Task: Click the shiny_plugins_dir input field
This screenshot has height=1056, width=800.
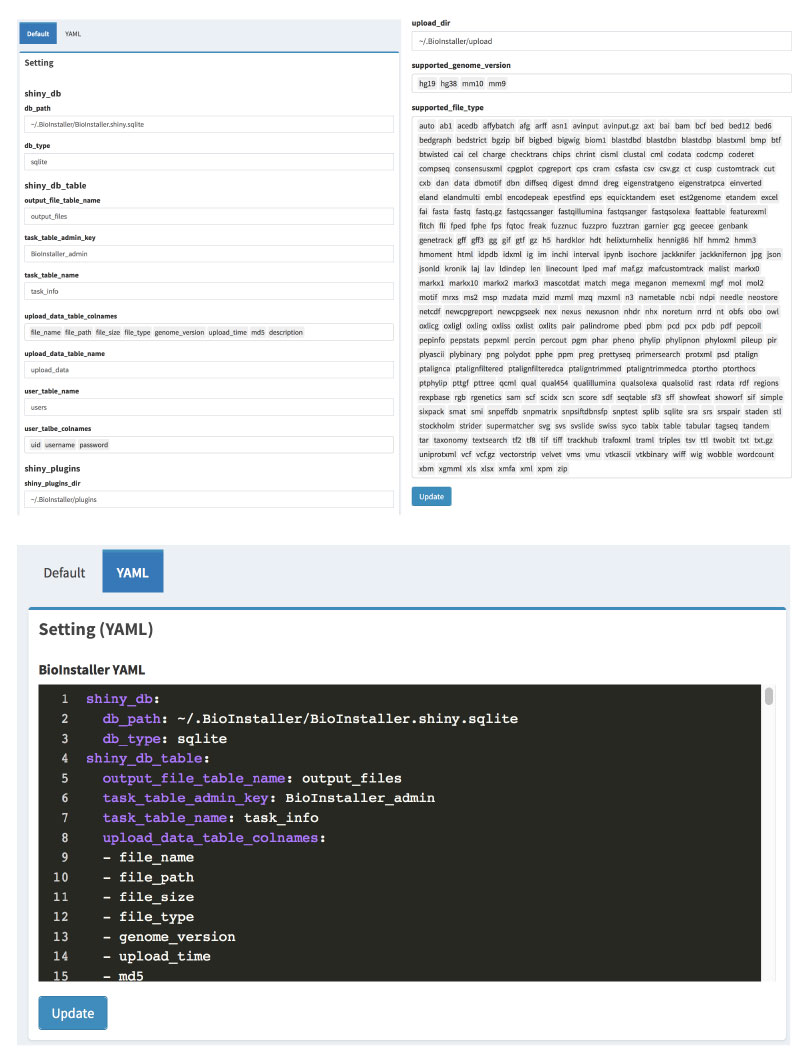Action: coord(209,500)
